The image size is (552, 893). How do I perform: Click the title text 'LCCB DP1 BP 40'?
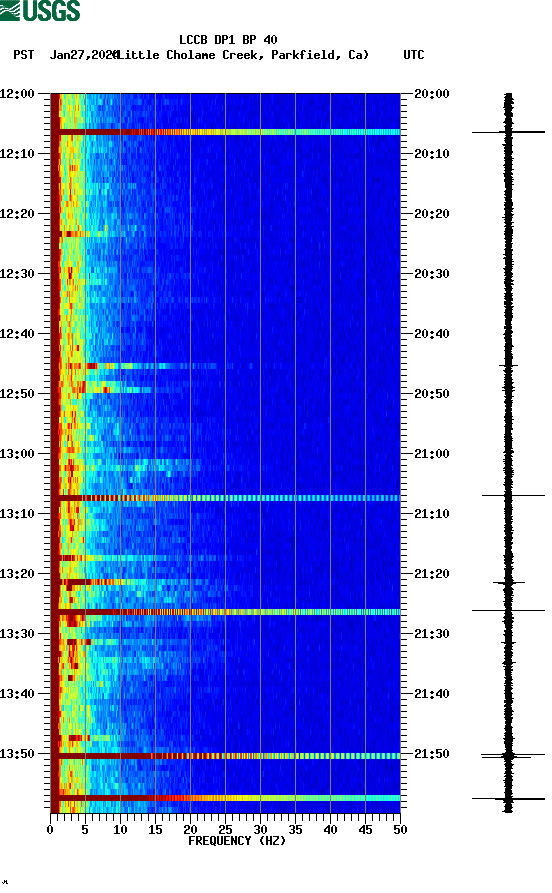[228, 40]
